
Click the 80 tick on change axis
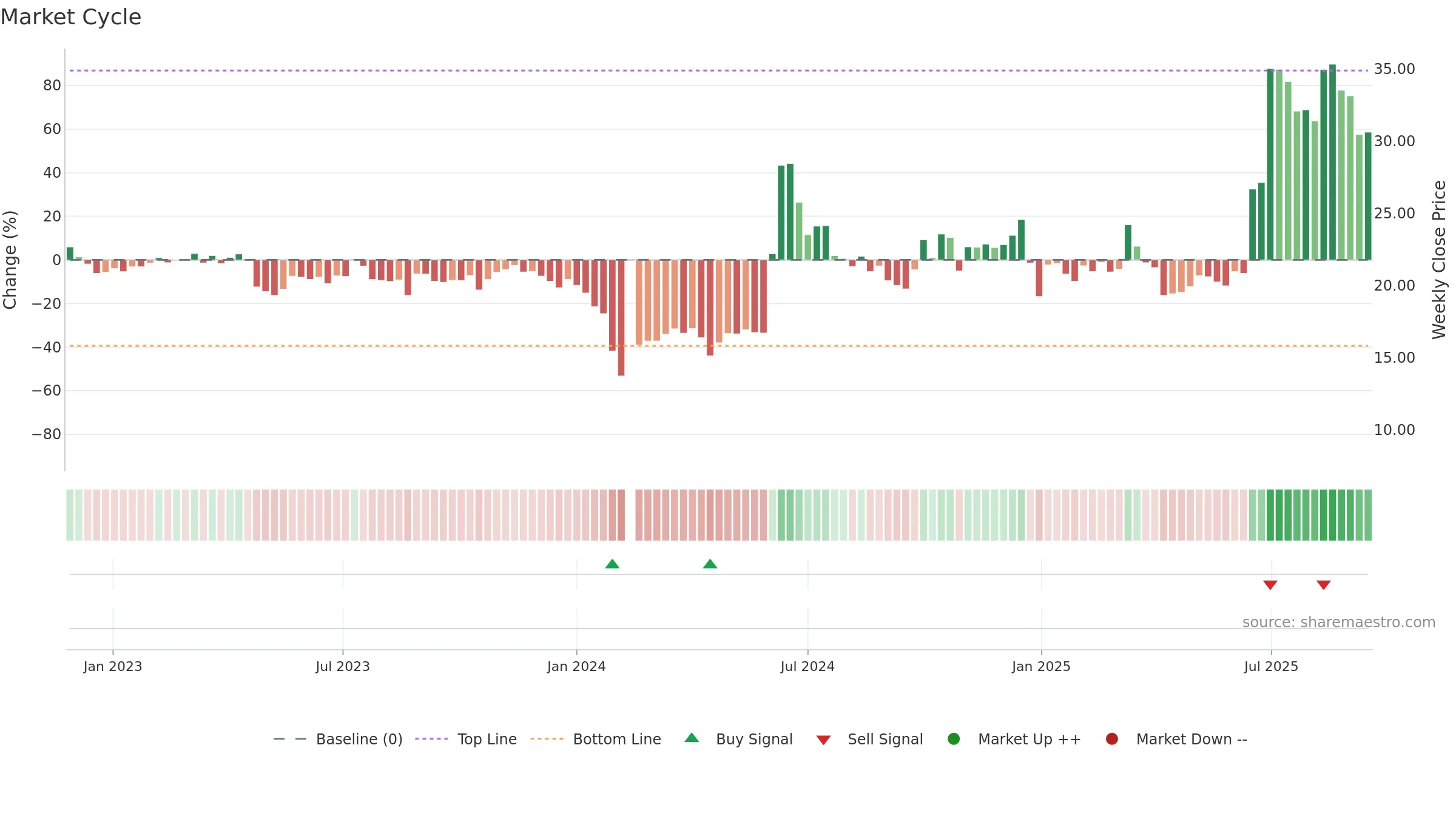52,86
